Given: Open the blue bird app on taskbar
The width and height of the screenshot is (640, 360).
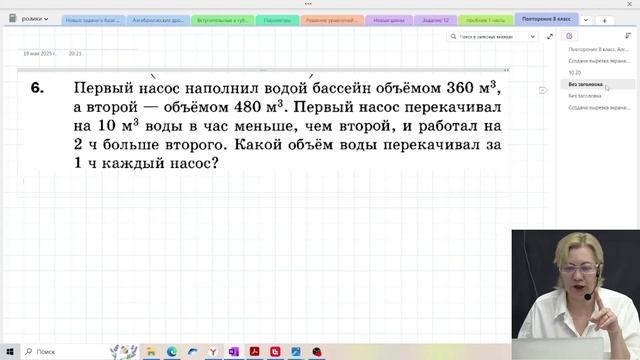Looking at the screenshot, I should 192,351.
